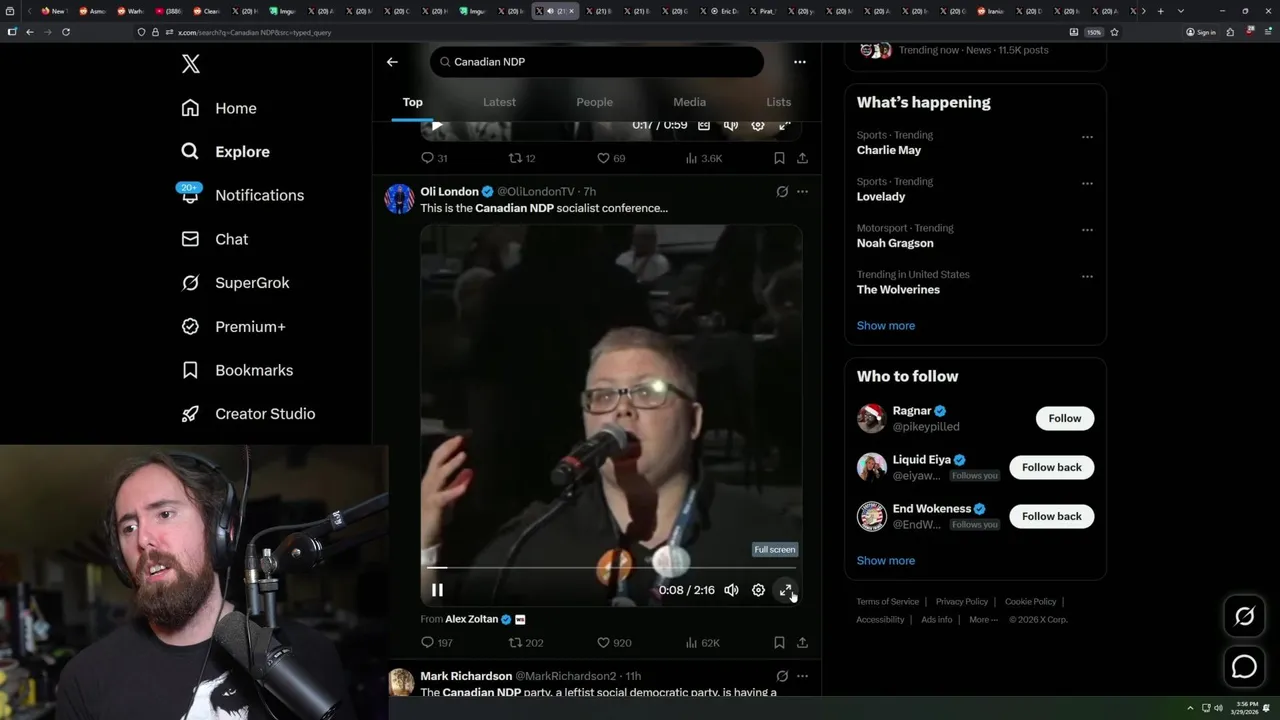This screenshot has height=720, width=1280.
Task: Open Chat in sidebar
Action: (x=214, y=239)
